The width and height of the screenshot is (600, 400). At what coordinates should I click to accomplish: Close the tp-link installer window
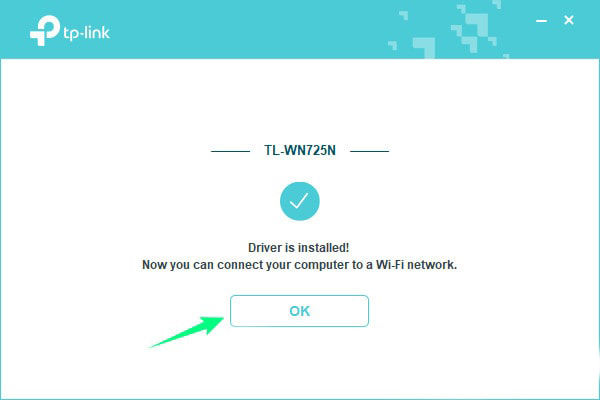coord(569,20)
